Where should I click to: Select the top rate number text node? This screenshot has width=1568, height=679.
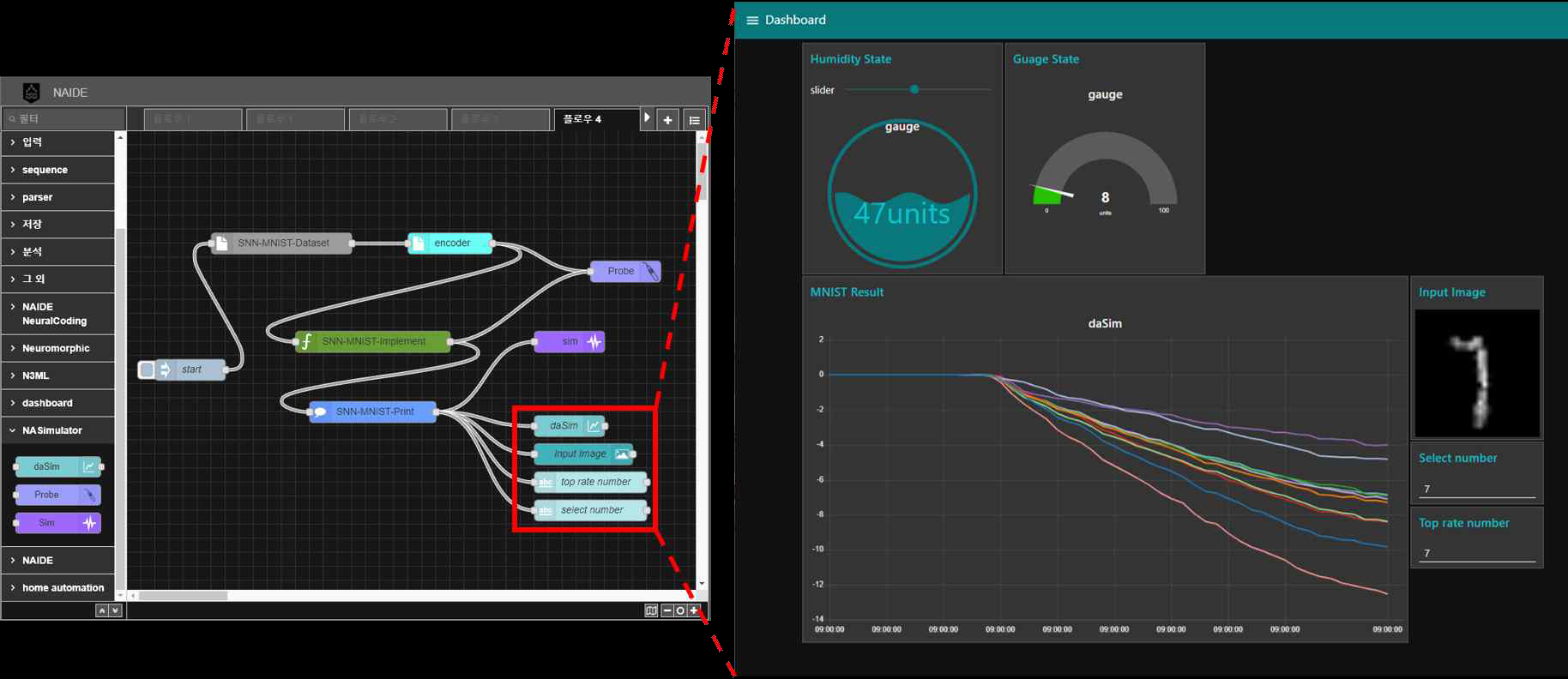590,482
